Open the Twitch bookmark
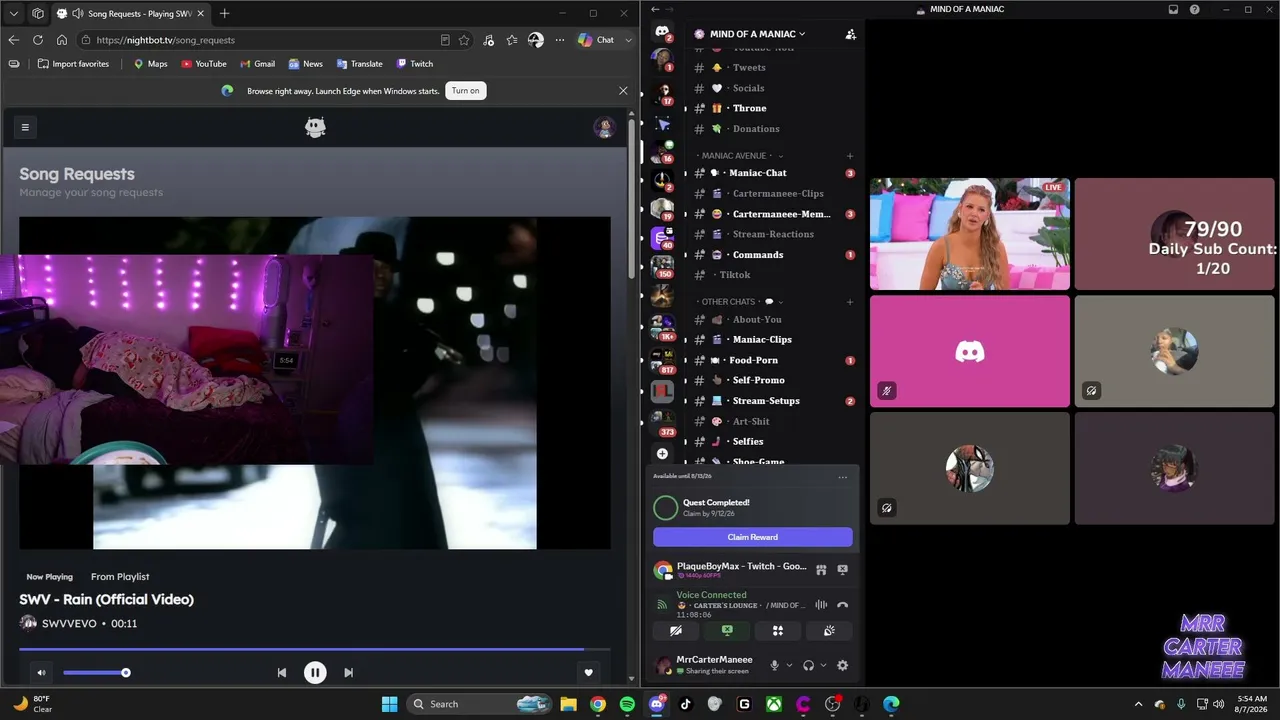 (x=414, y=64)
